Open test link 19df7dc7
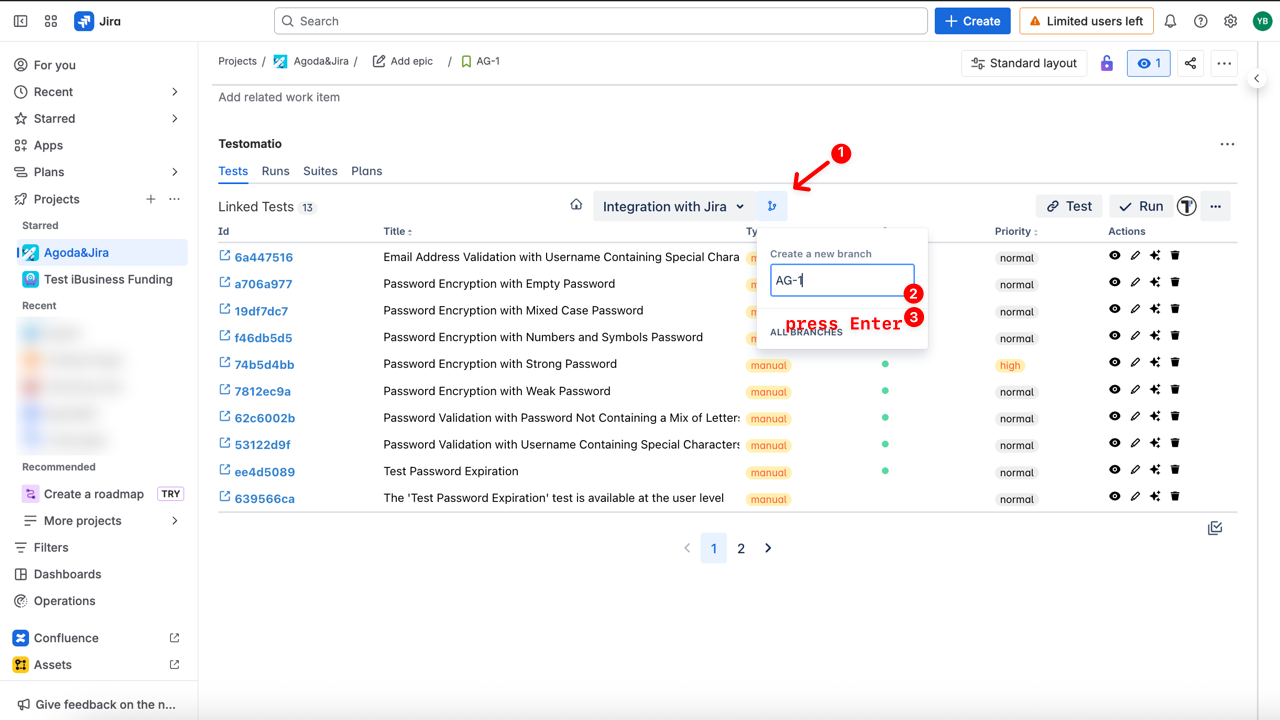 [261, 311]
